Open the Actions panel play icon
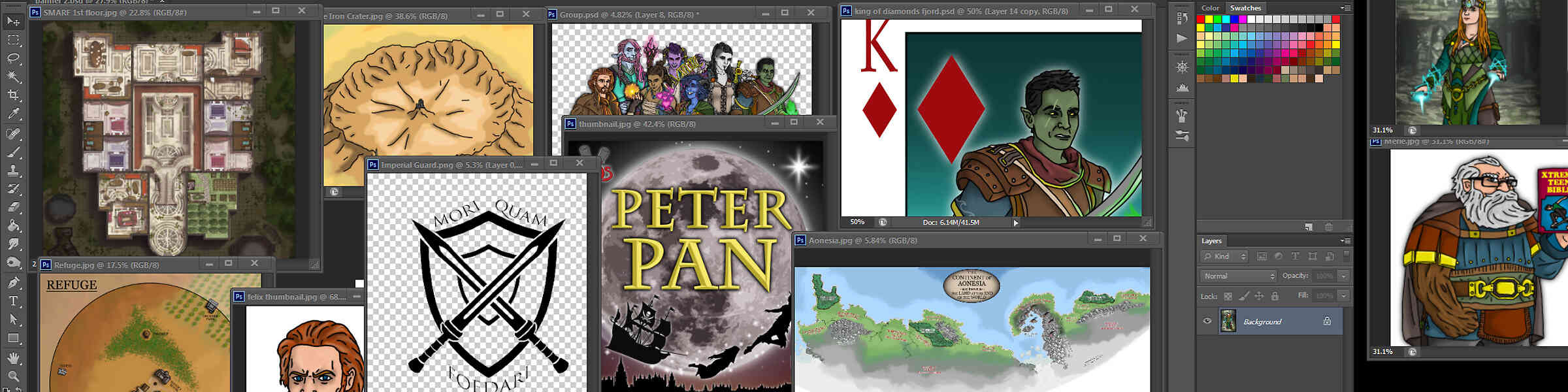This screenshot has height=392, width=1568. tap(1182, 39)
